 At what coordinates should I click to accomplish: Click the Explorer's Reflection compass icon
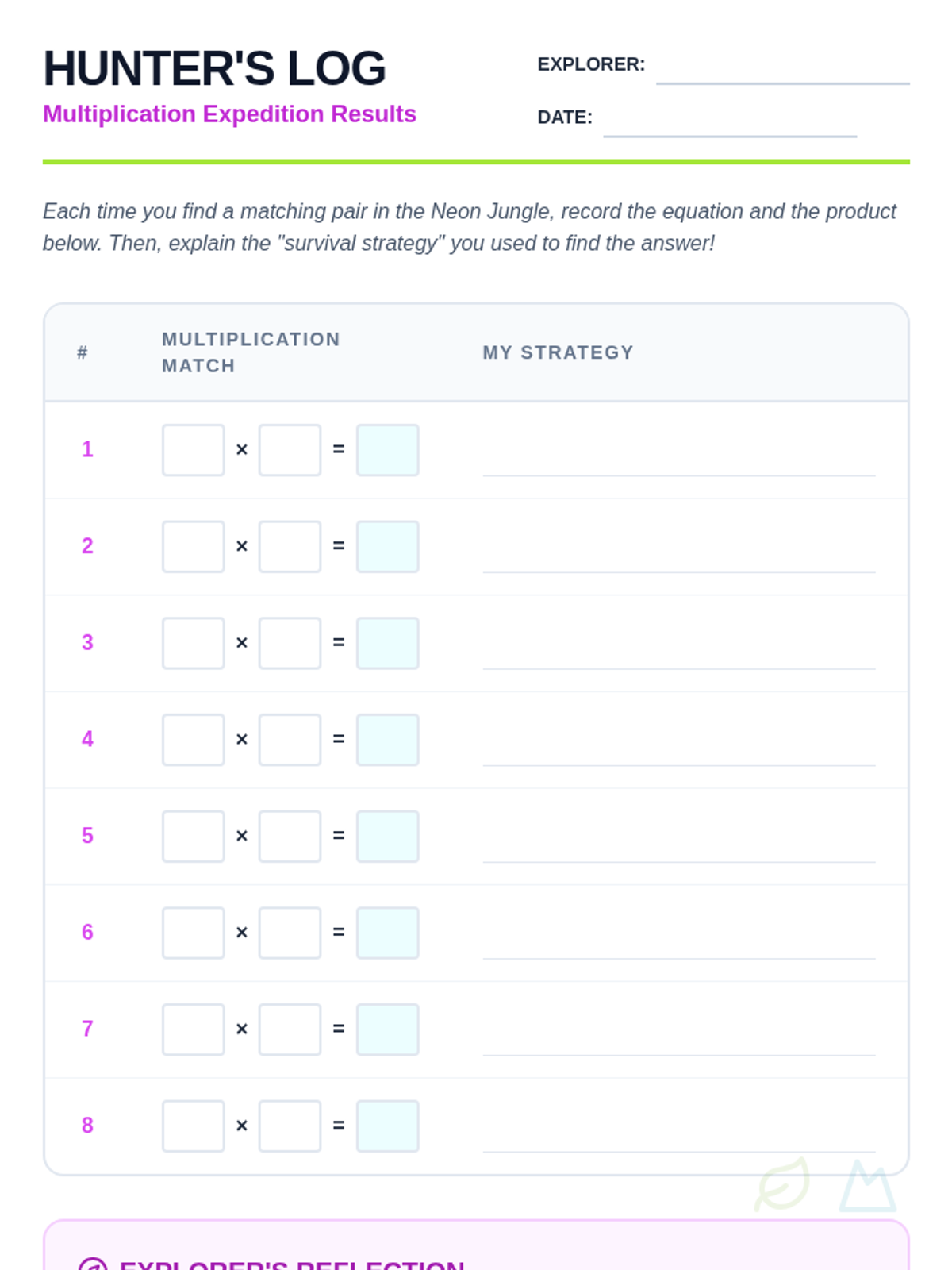(93, 1264)
